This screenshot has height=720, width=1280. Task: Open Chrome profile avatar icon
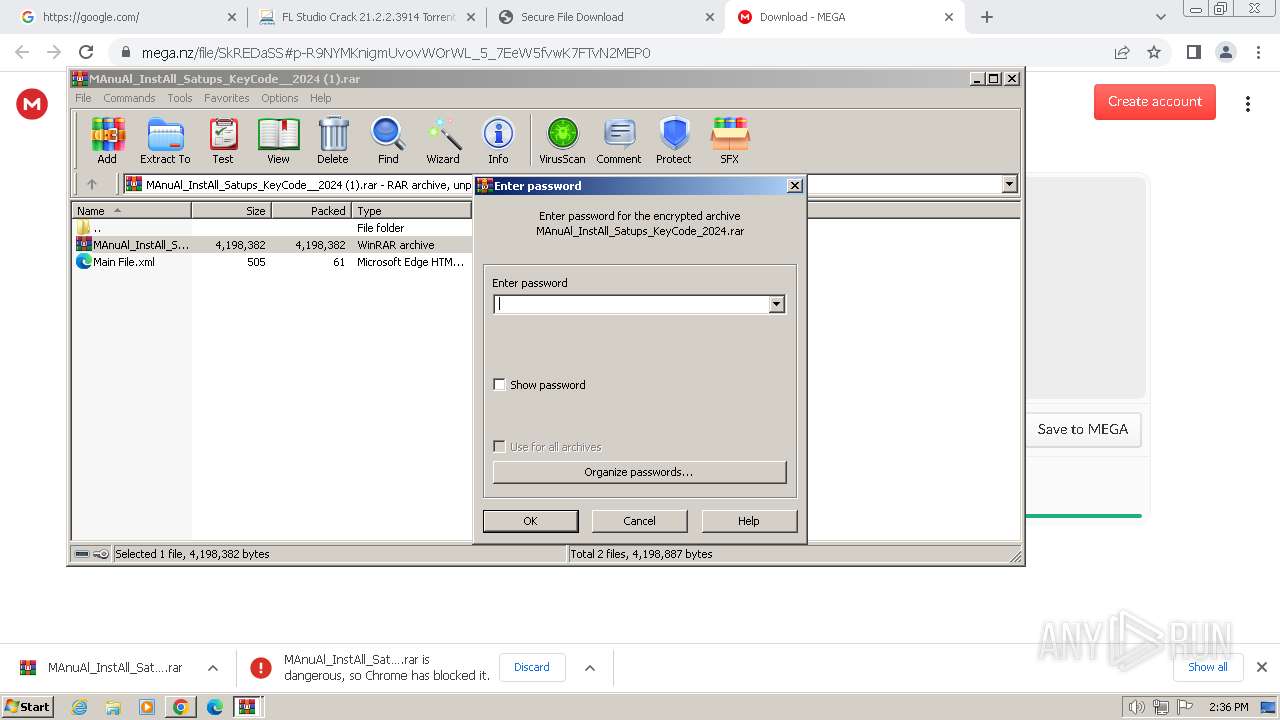(1225, 52)
